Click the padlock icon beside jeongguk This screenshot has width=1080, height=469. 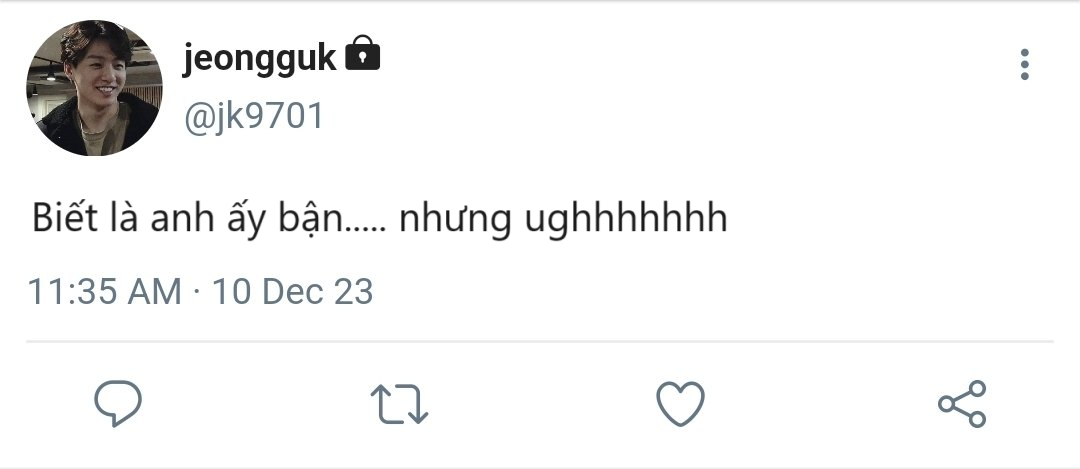(362, 56)
